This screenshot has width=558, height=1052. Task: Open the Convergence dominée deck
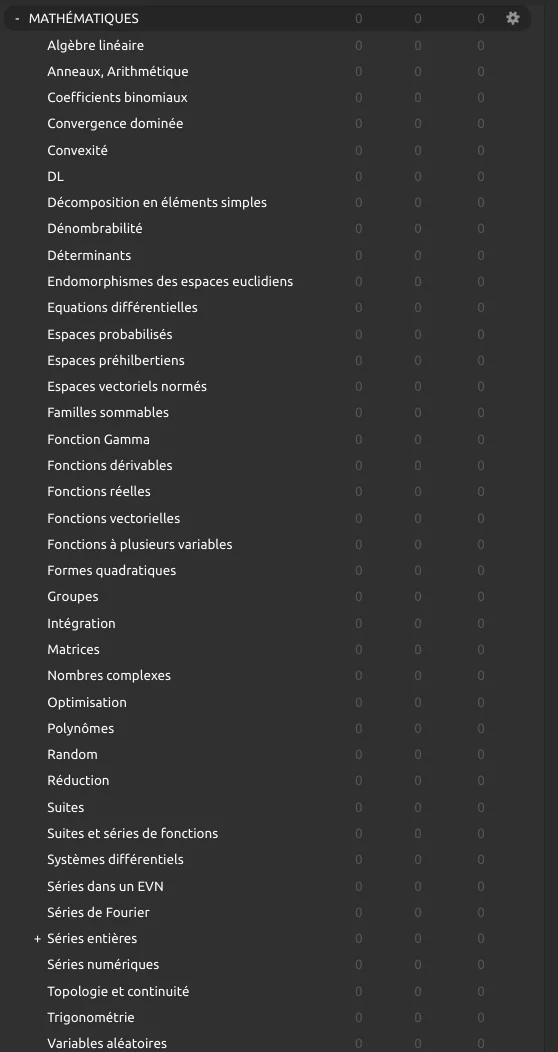[115, 123]
